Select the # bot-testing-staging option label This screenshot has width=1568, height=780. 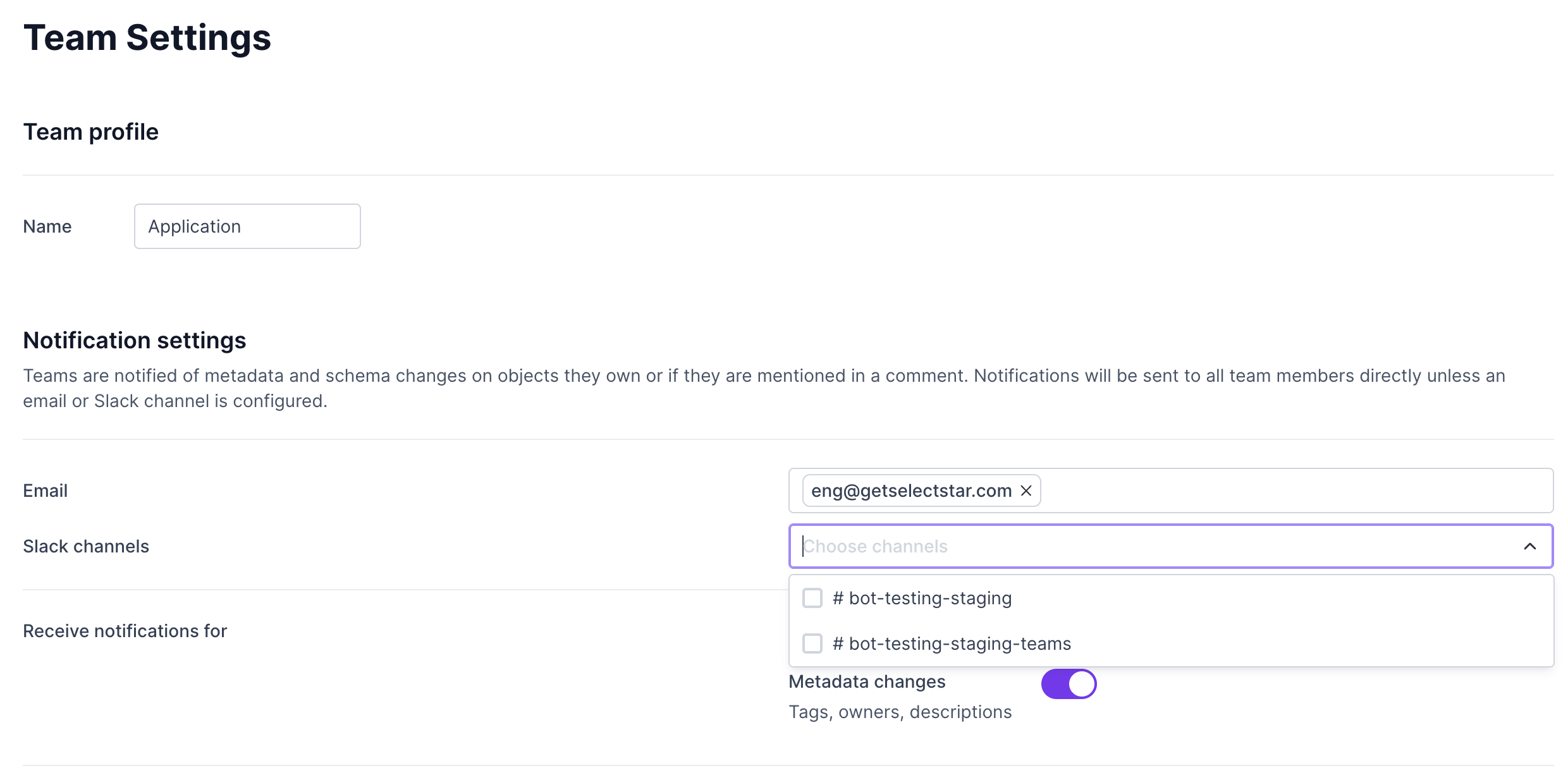coord(922,598)
